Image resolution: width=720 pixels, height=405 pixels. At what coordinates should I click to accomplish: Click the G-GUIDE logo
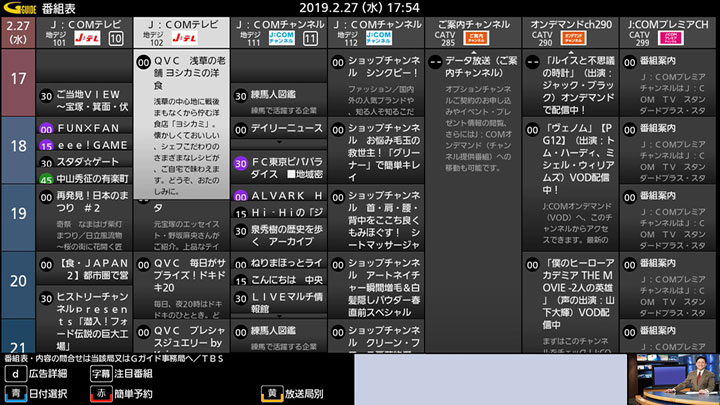click(19, 8)
